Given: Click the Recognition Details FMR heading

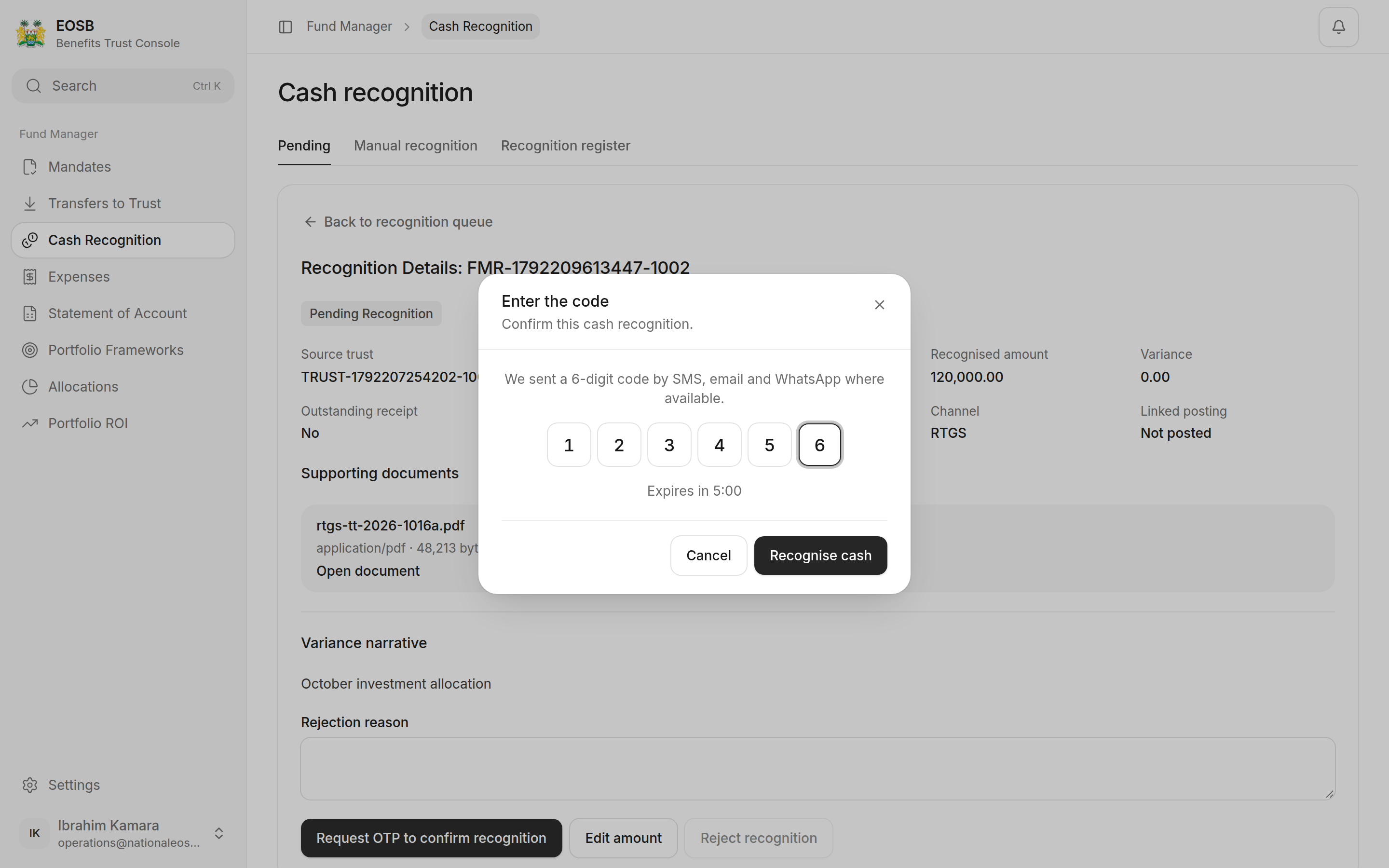Looking at the screenshot, I should (495, 268).
